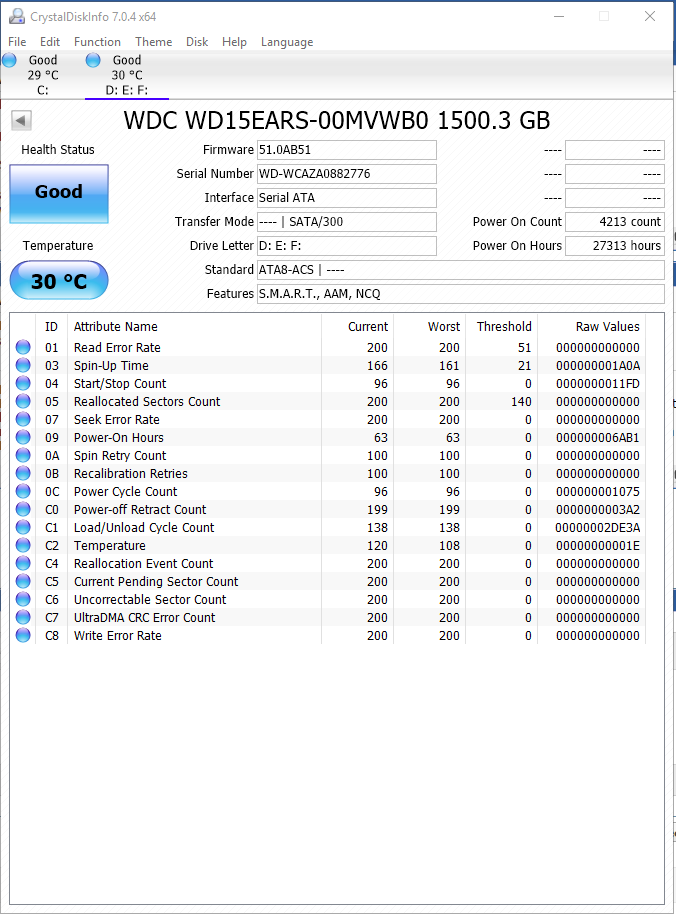The width and height of the screenshot is (676, 914).
Task: Open the Function menu
Action: tap(97, 42)
